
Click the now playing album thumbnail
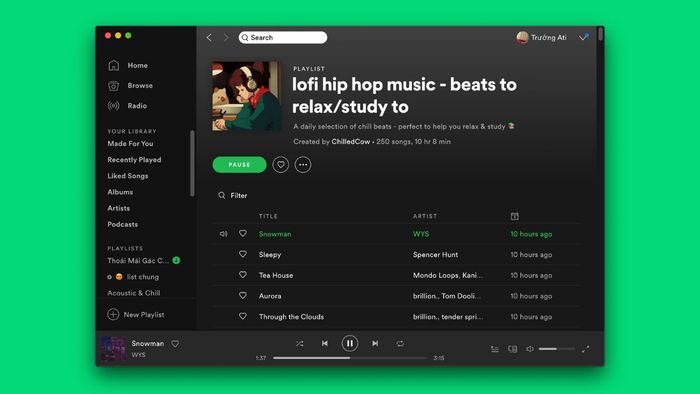(113, 349)
